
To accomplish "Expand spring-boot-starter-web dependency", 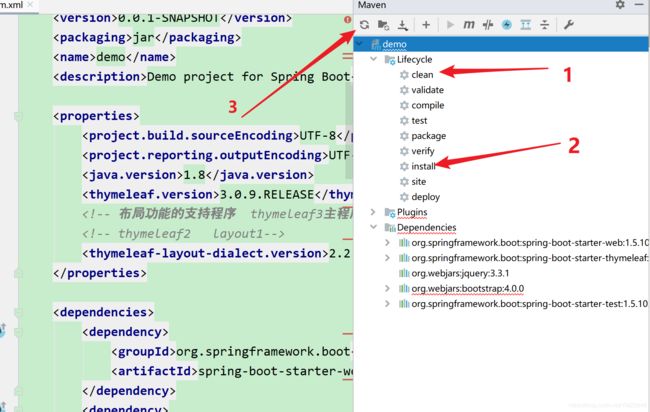I will coord(387,242).
